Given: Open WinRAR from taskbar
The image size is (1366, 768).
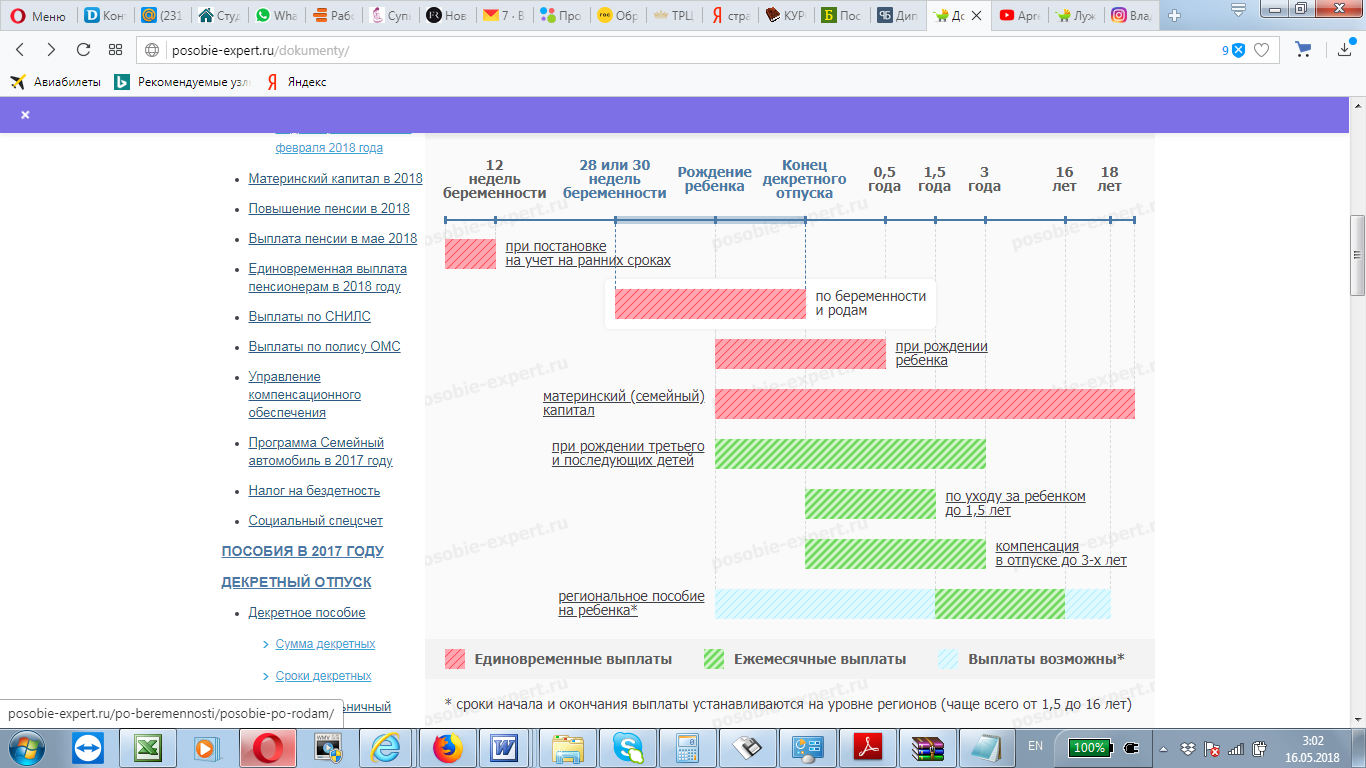Looking at the screenshot, I should [x=927, y=747].
